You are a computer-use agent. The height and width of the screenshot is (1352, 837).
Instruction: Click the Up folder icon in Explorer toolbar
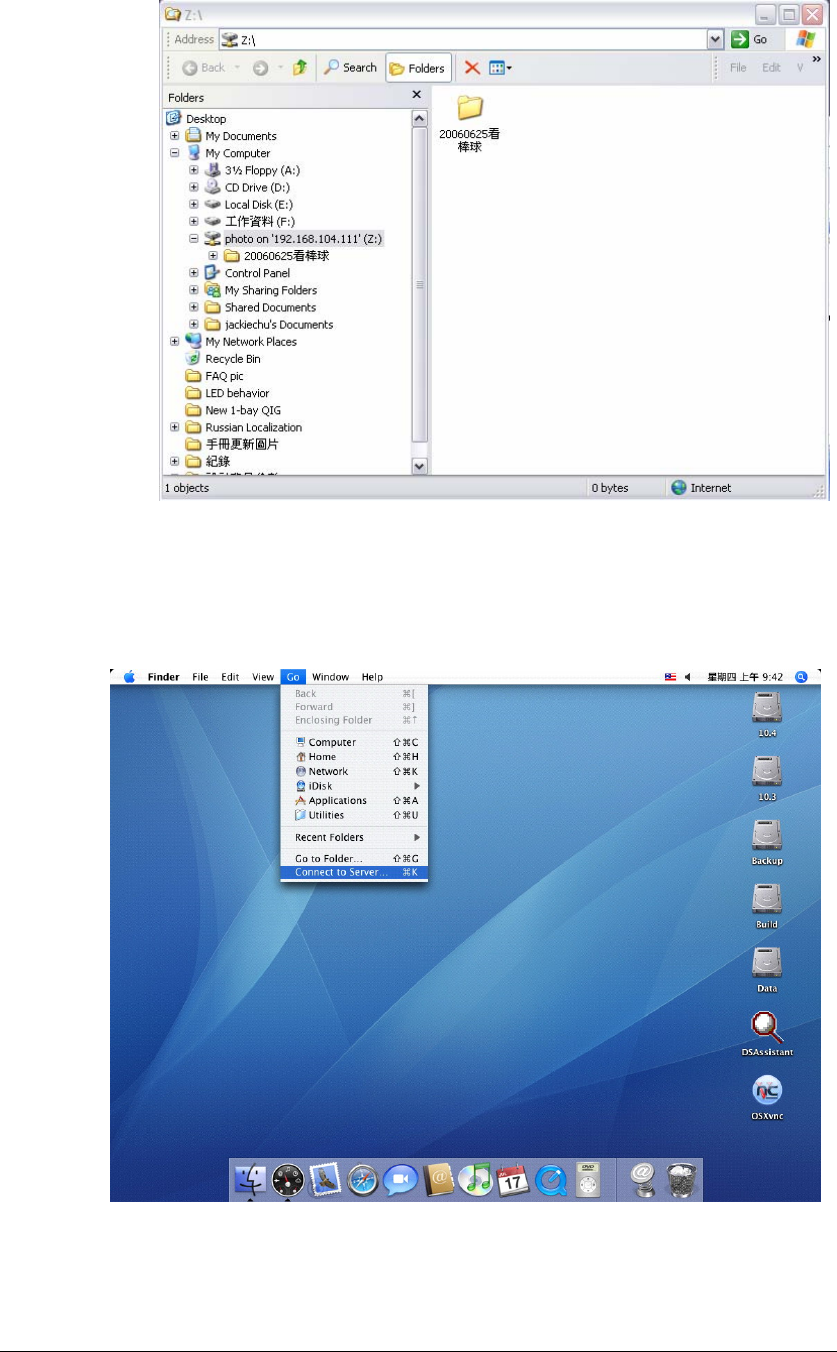coord(299,68)
